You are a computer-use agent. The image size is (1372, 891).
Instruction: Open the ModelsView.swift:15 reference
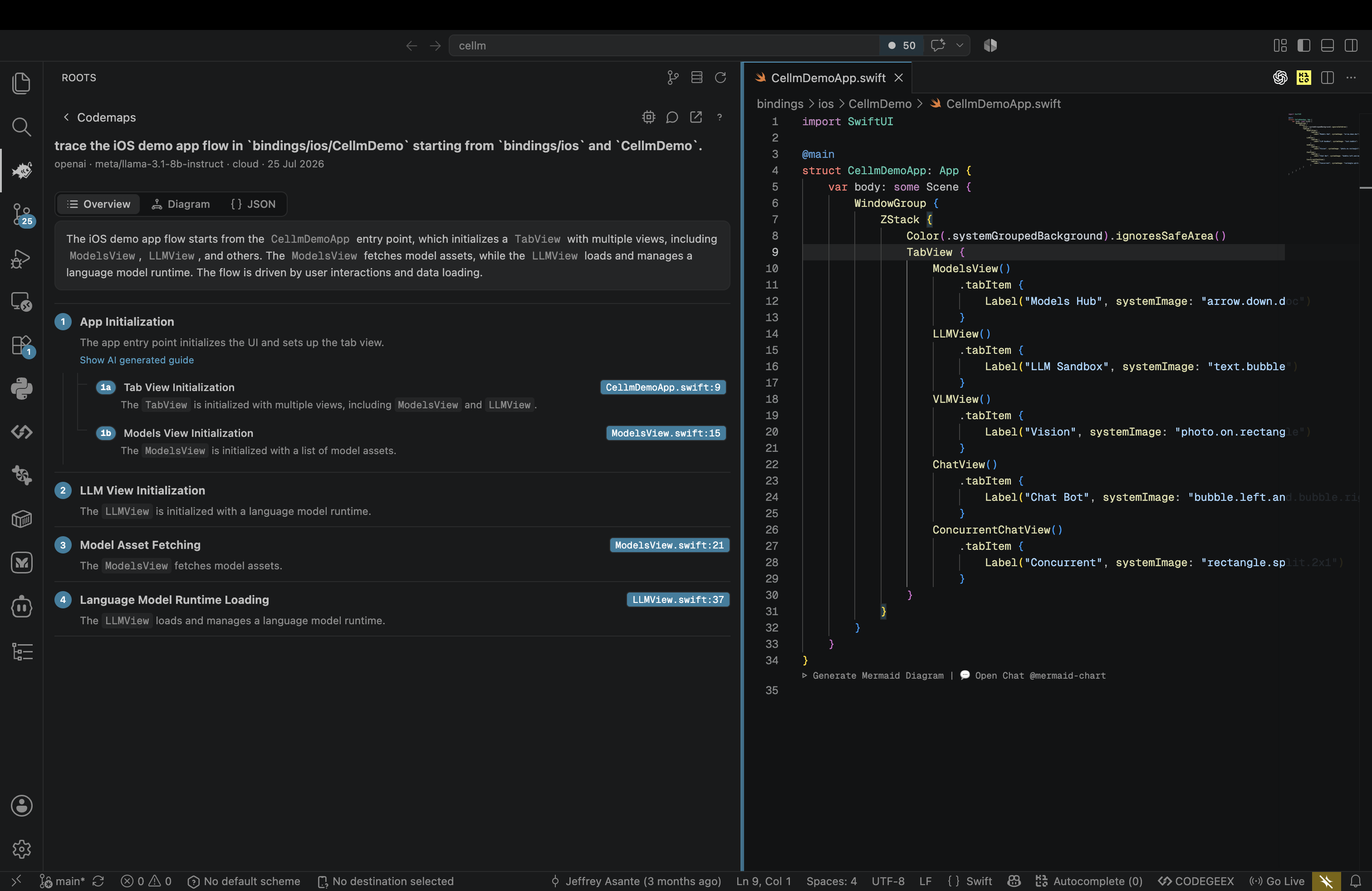tap(666, 433)
